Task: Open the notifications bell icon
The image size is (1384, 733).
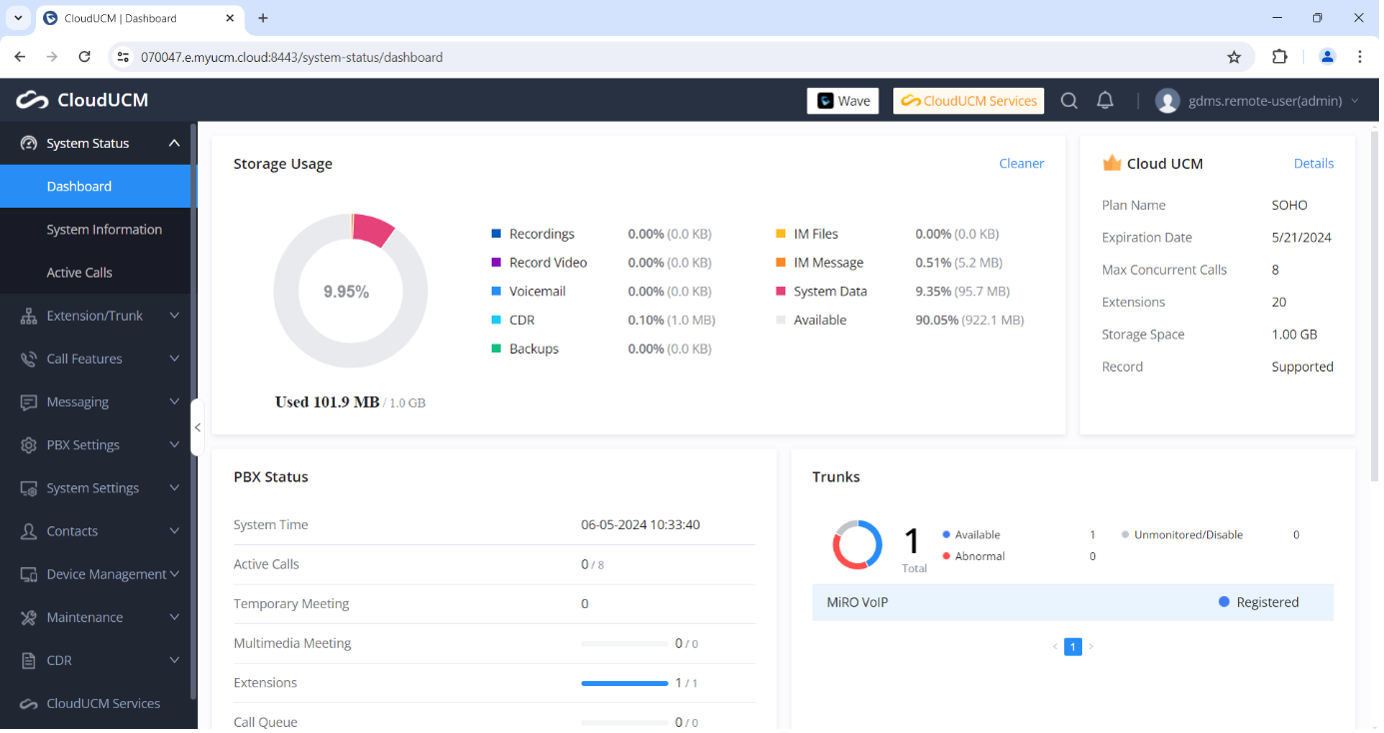Action: 1105,101
